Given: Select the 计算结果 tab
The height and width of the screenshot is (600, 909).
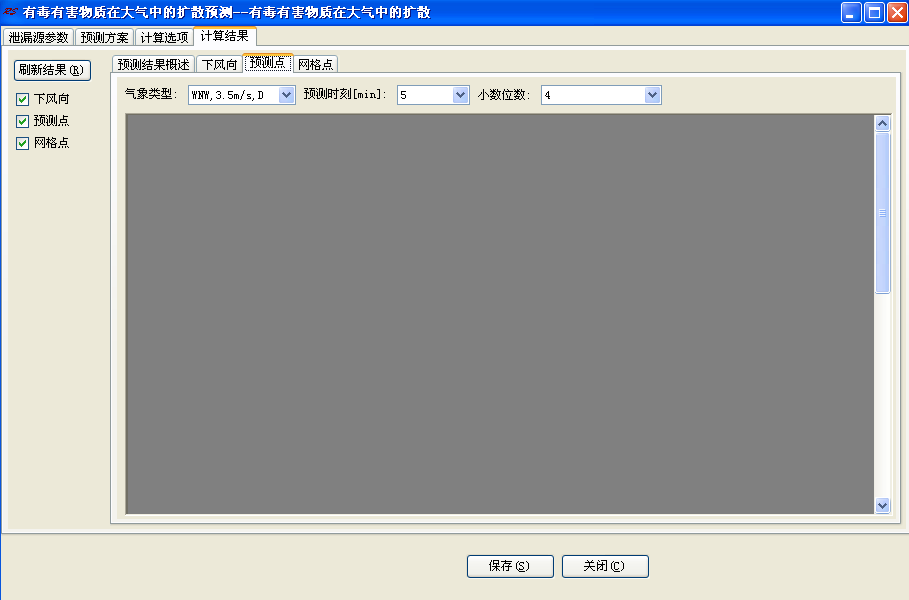Looking at the screenshot, I should coord(224,36).
